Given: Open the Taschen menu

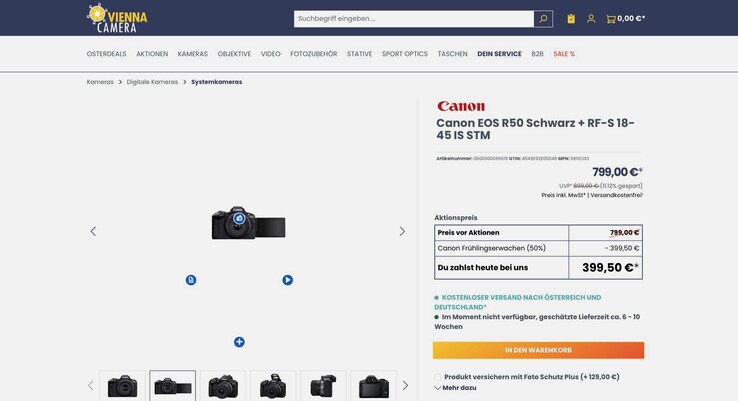Looking at the screenshot, I should pyautogui.click(x=452, y=54).
